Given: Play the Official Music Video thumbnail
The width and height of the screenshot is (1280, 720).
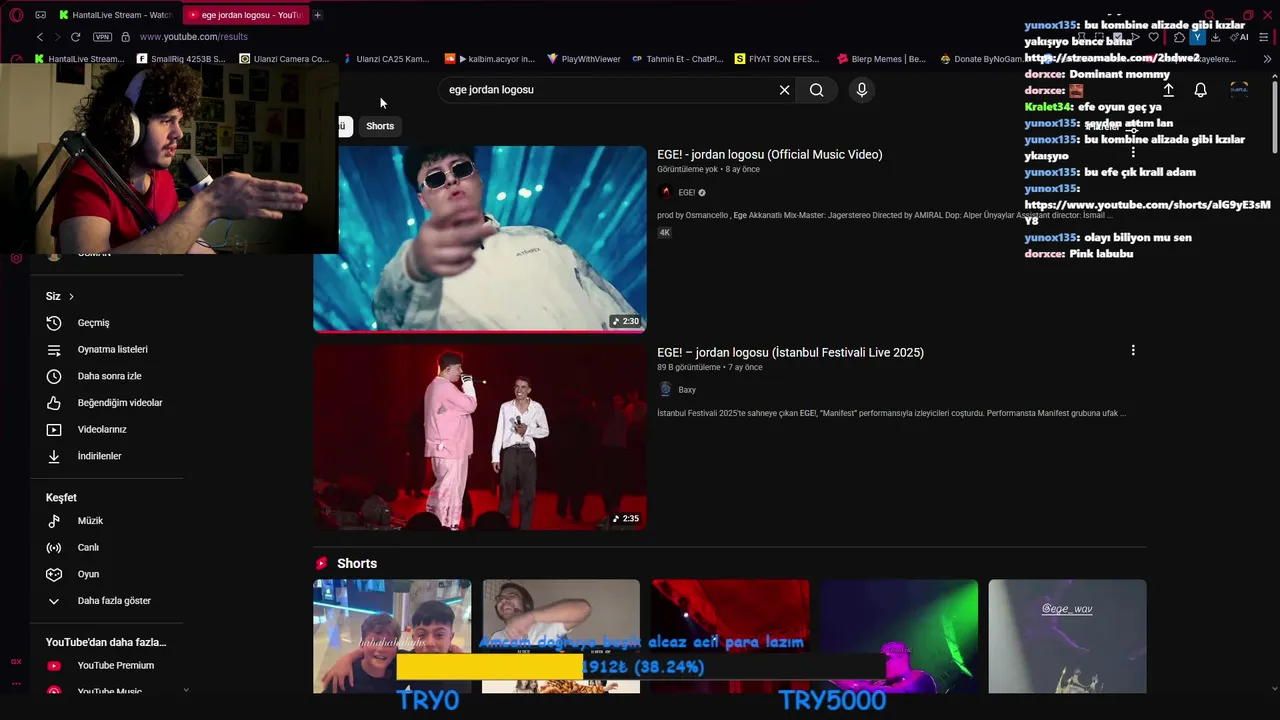Looking at the screenshot, I should coord(480,239).
